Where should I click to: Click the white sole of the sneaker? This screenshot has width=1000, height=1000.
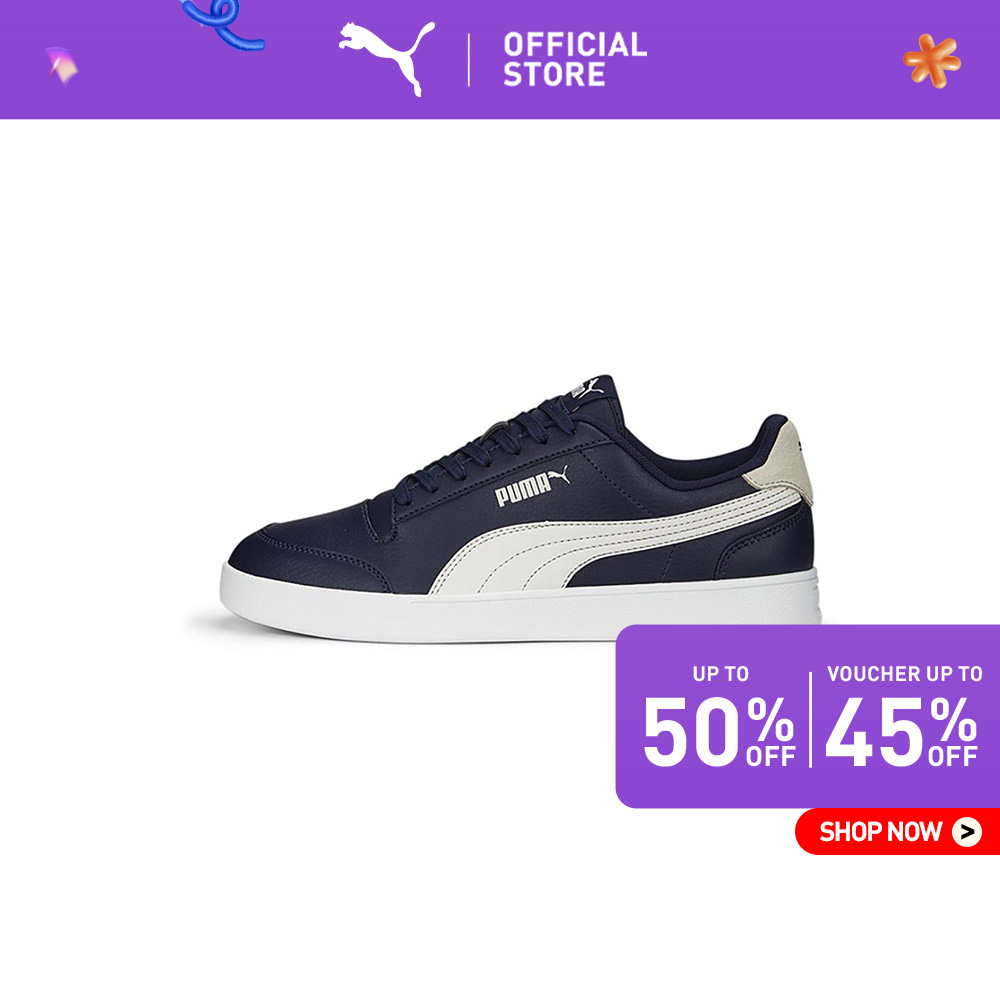pos(520,608)
